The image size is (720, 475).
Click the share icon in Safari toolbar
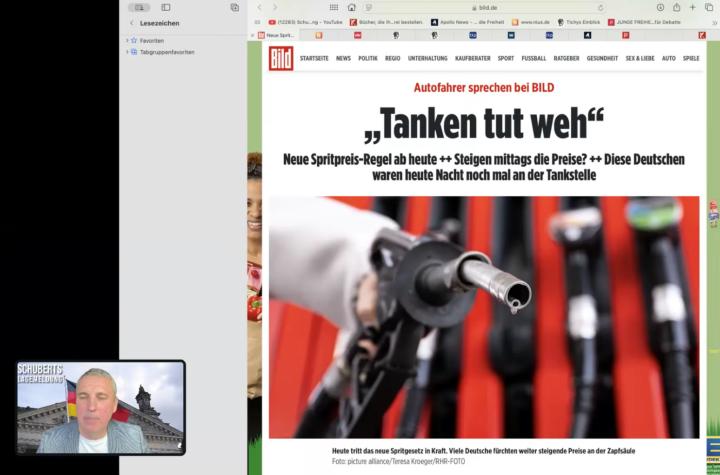(x=676, y=7)
